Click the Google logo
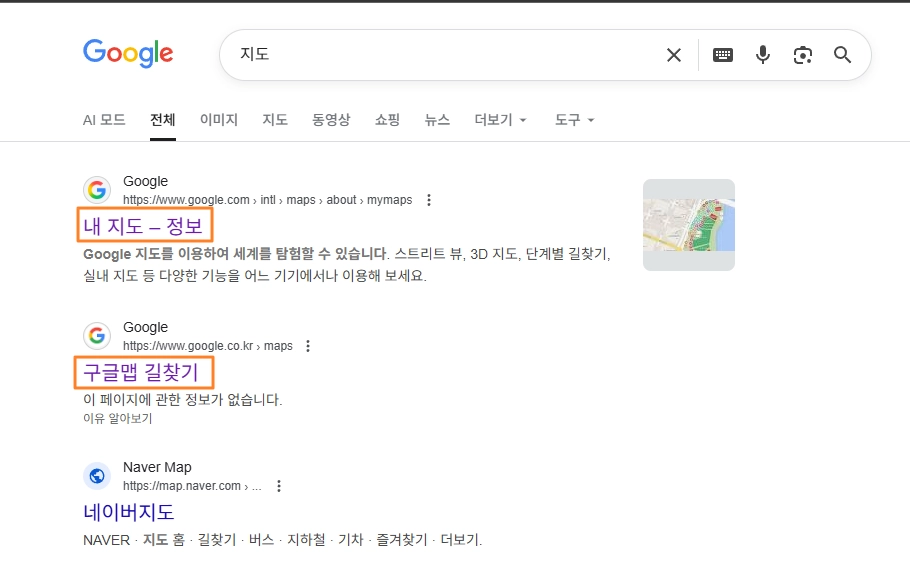The width and height of the screenshot is (910, 575). click(x=128, y=53)
